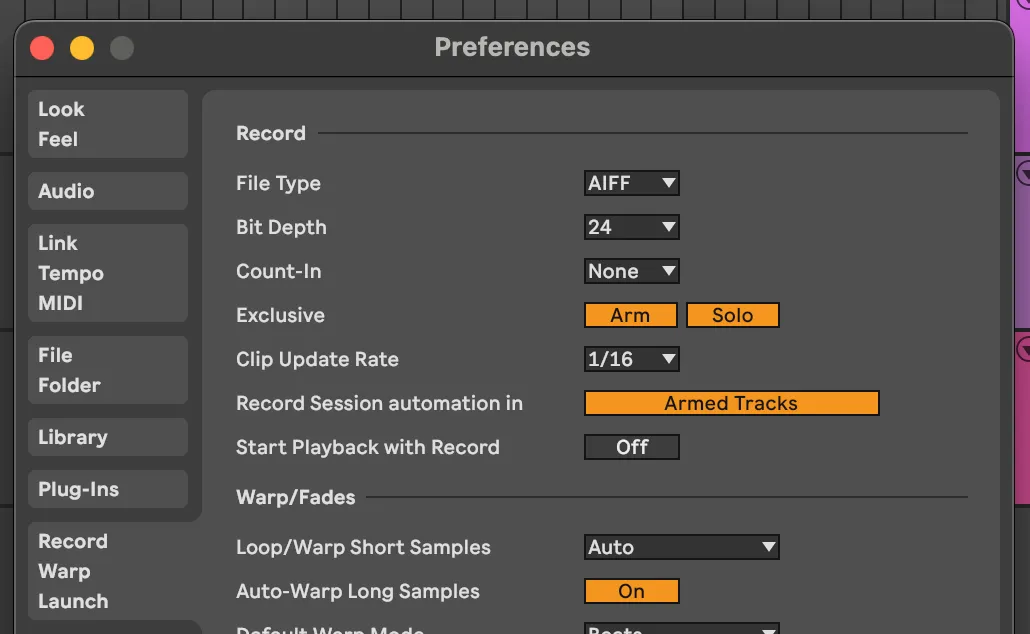1030x634 pixels.
Task: Change the Count-In setting
Action: click(x=631, y=271)
